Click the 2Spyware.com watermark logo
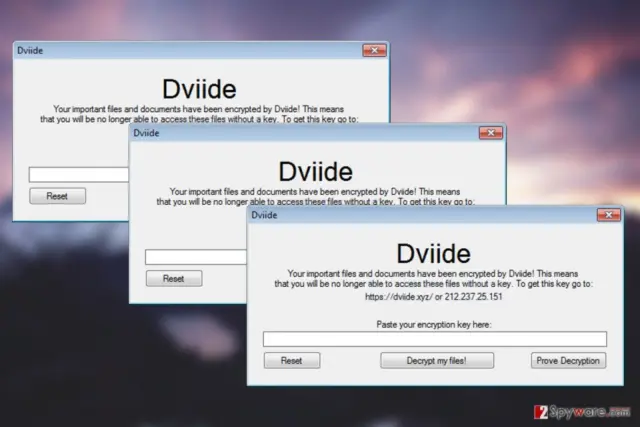The height and width of the screenshot is (427, 640). 582,411
